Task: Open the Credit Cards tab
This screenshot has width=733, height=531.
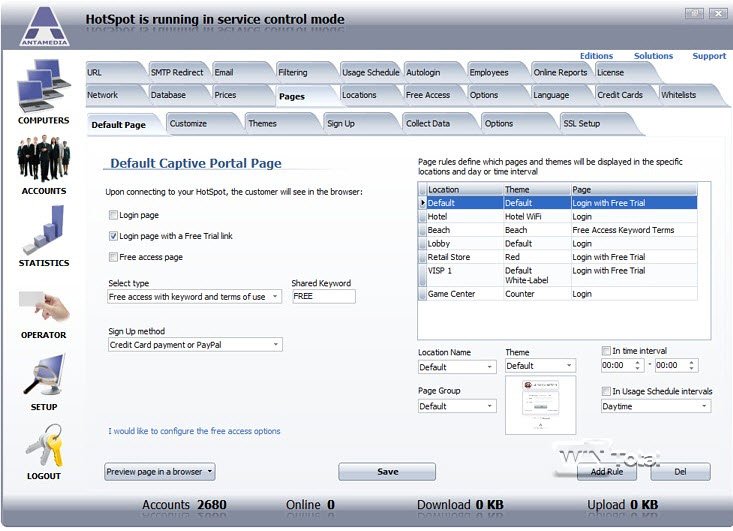Action: [x=620, y=95]
